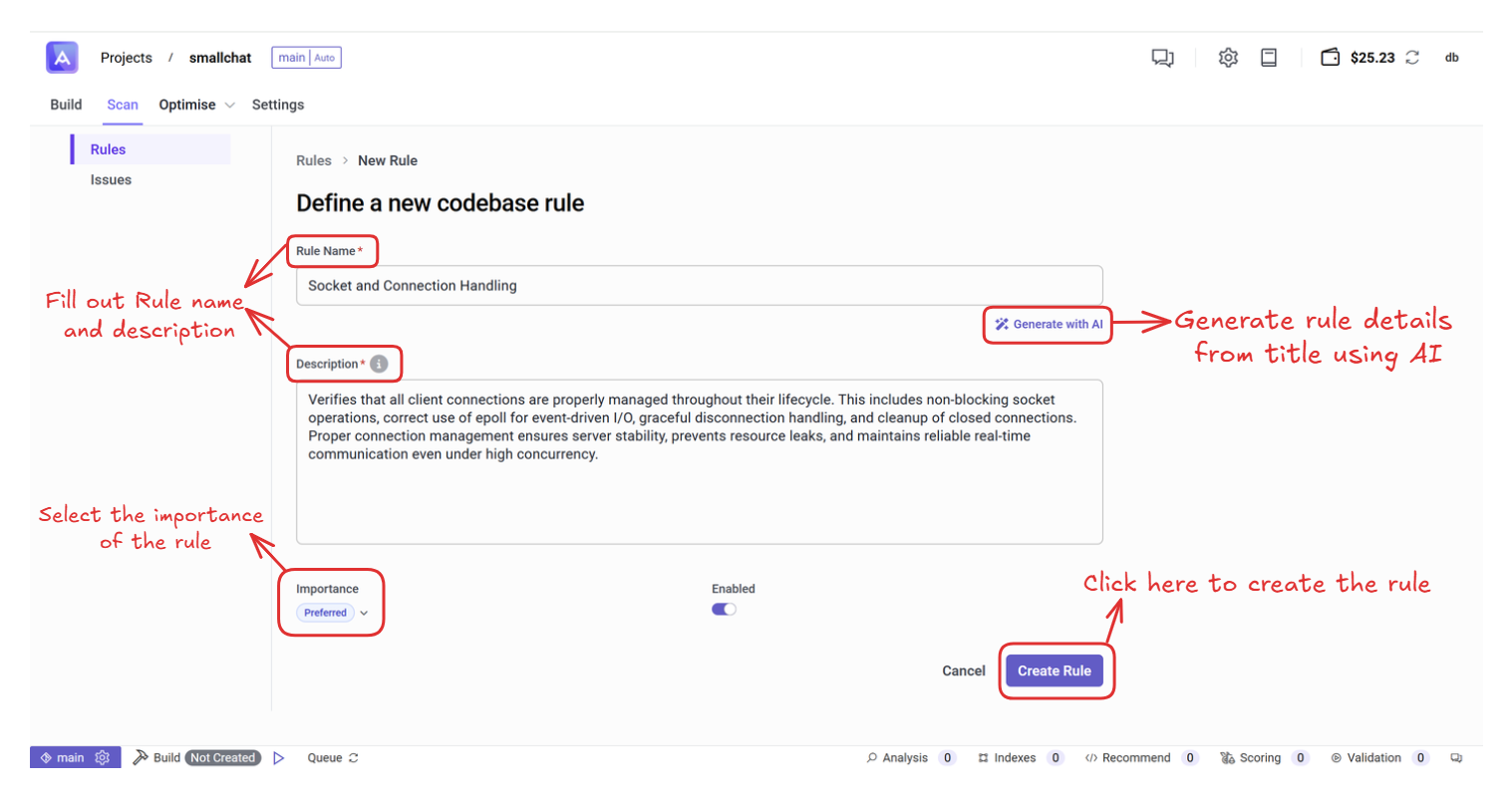Click the Description info icon
Image resolution: width=1512 pixels, height=798 pixels.
(x=379, y=364)
